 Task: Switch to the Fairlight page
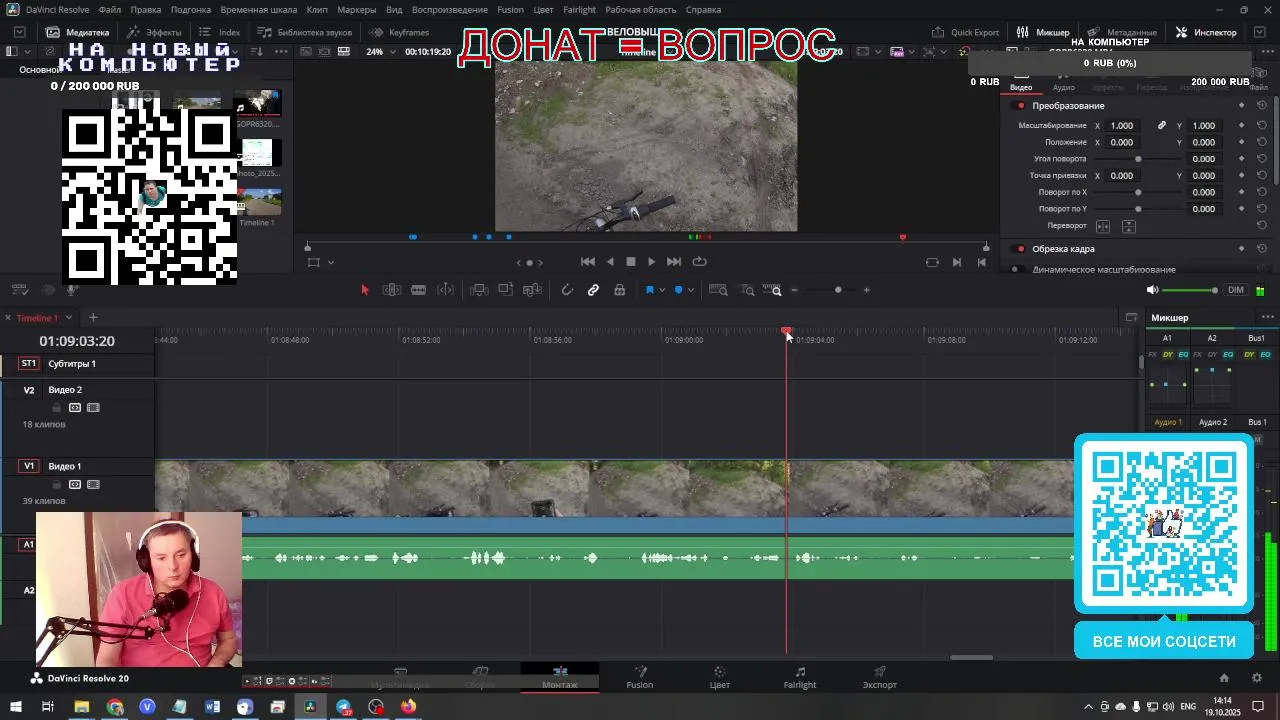coord(800,677)
